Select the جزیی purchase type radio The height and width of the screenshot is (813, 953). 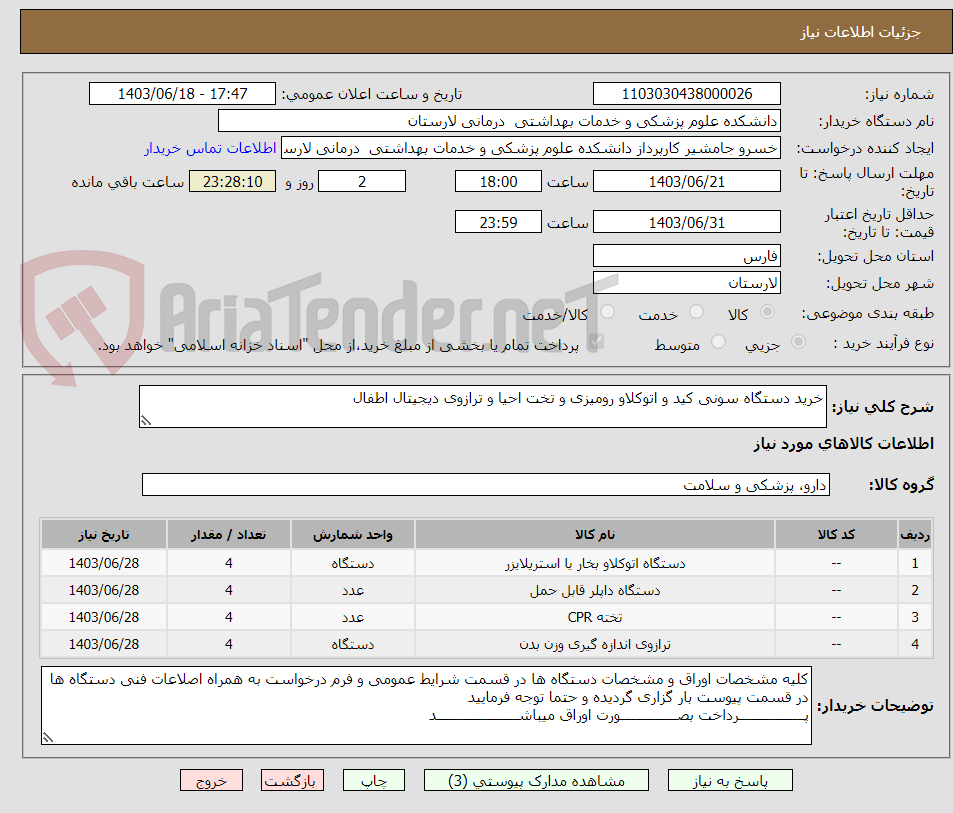[799, 342]
